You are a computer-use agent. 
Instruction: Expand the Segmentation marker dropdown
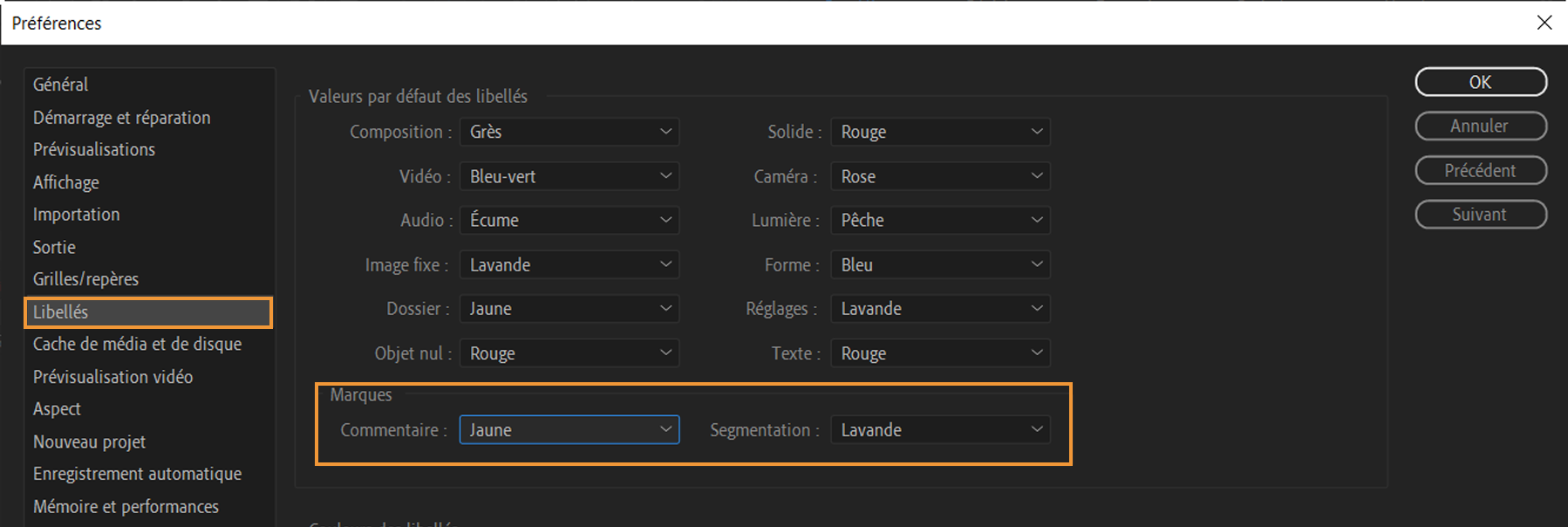[940, 430]
